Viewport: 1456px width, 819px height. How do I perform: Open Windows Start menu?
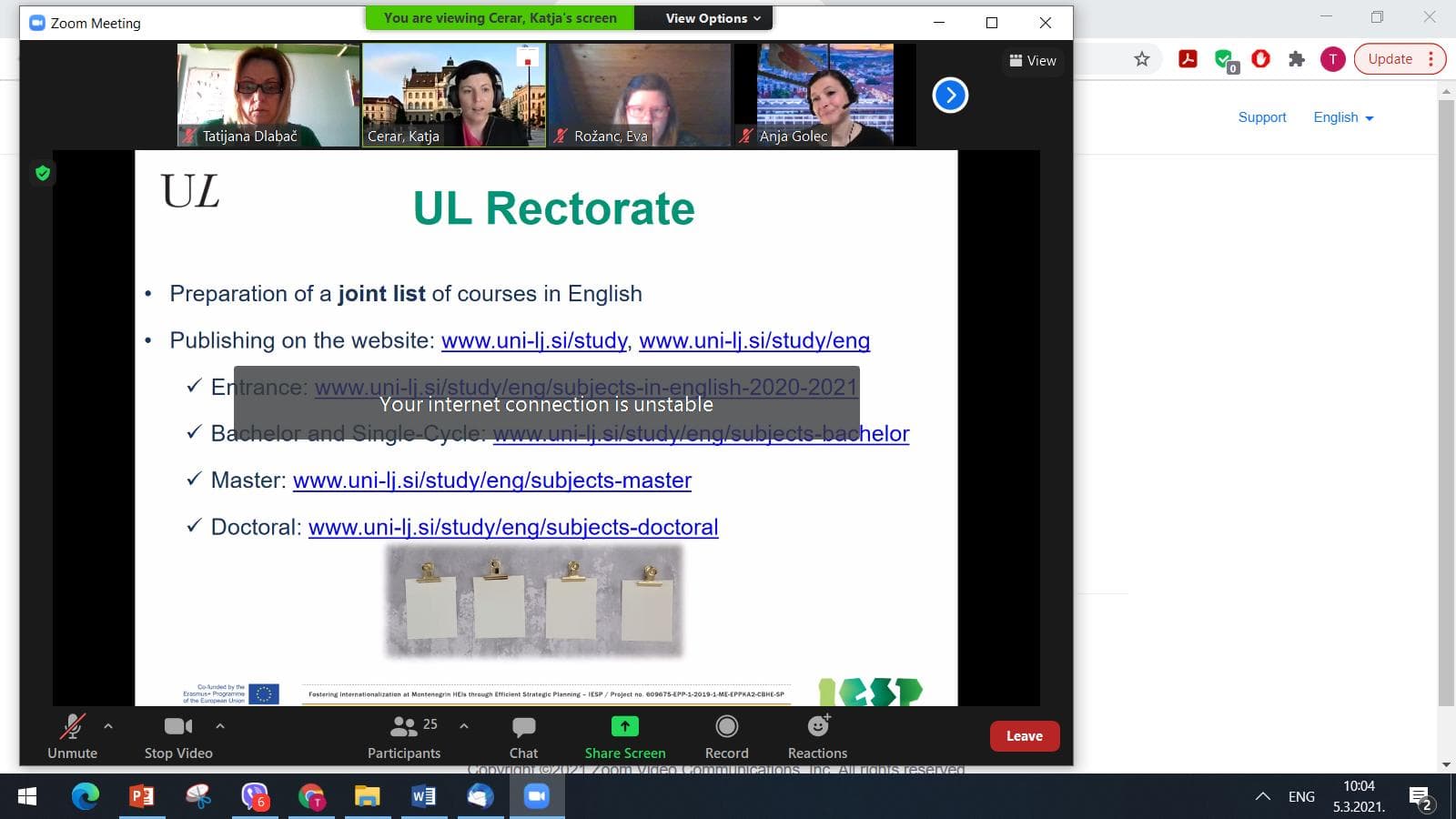click(27, 797)
